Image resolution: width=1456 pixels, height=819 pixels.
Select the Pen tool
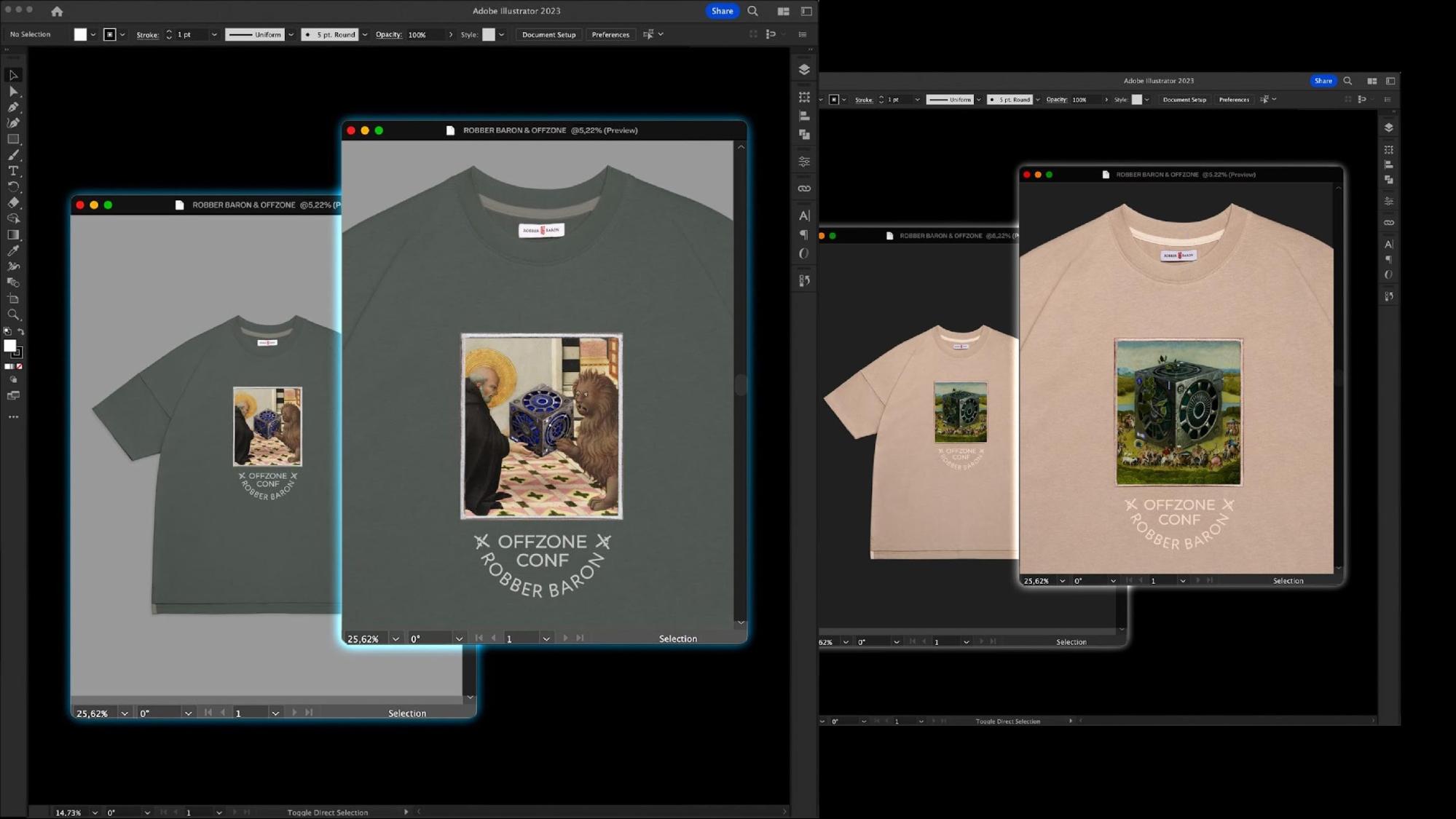click(13, 107)
